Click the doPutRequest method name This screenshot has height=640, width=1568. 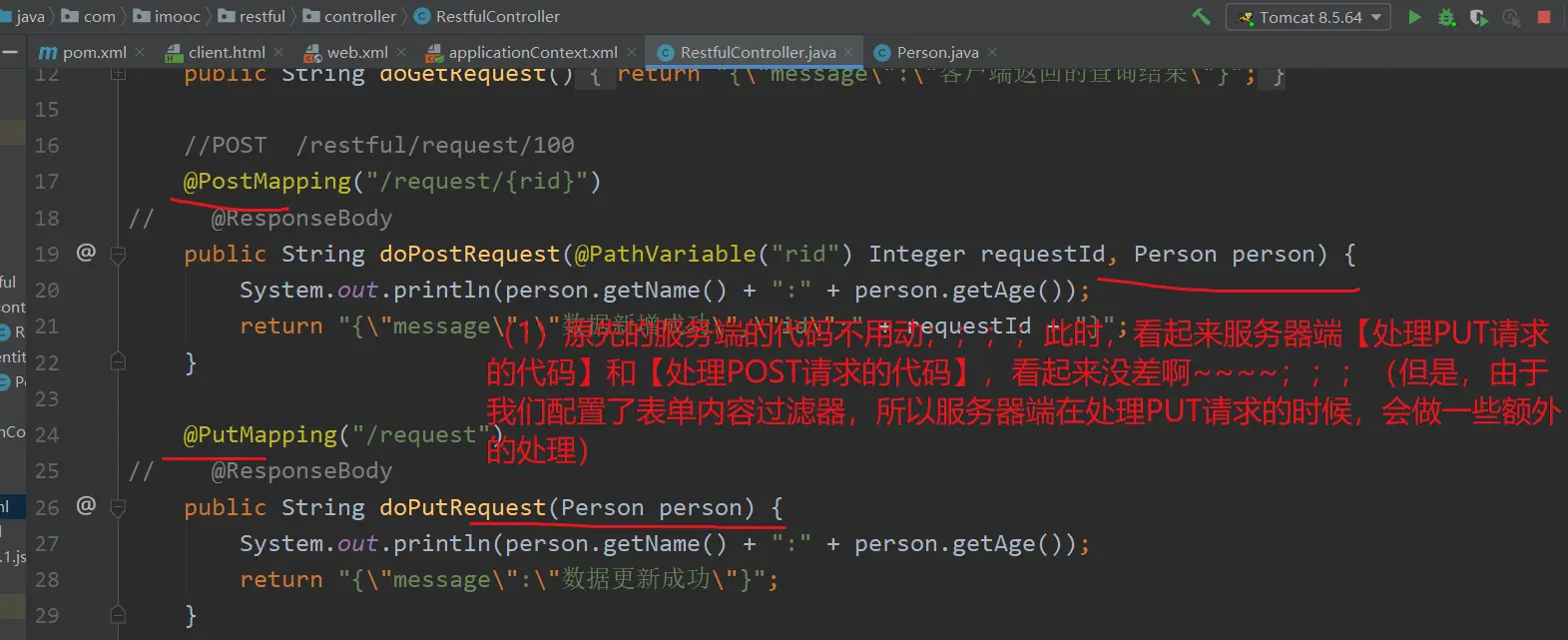(x=462, y=507)
